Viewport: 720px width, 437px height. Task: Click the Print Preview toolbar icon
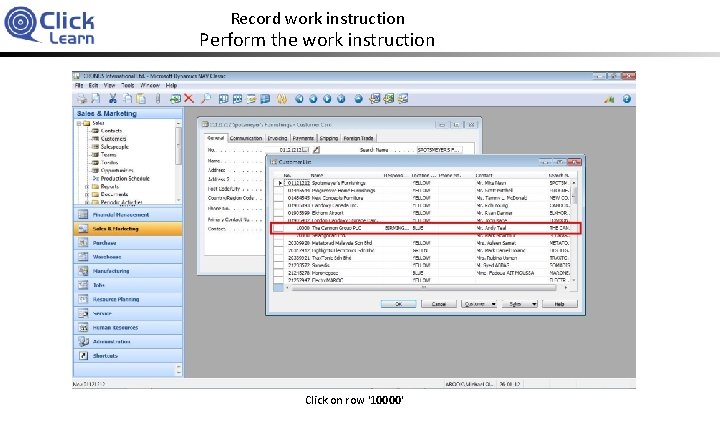96,99
